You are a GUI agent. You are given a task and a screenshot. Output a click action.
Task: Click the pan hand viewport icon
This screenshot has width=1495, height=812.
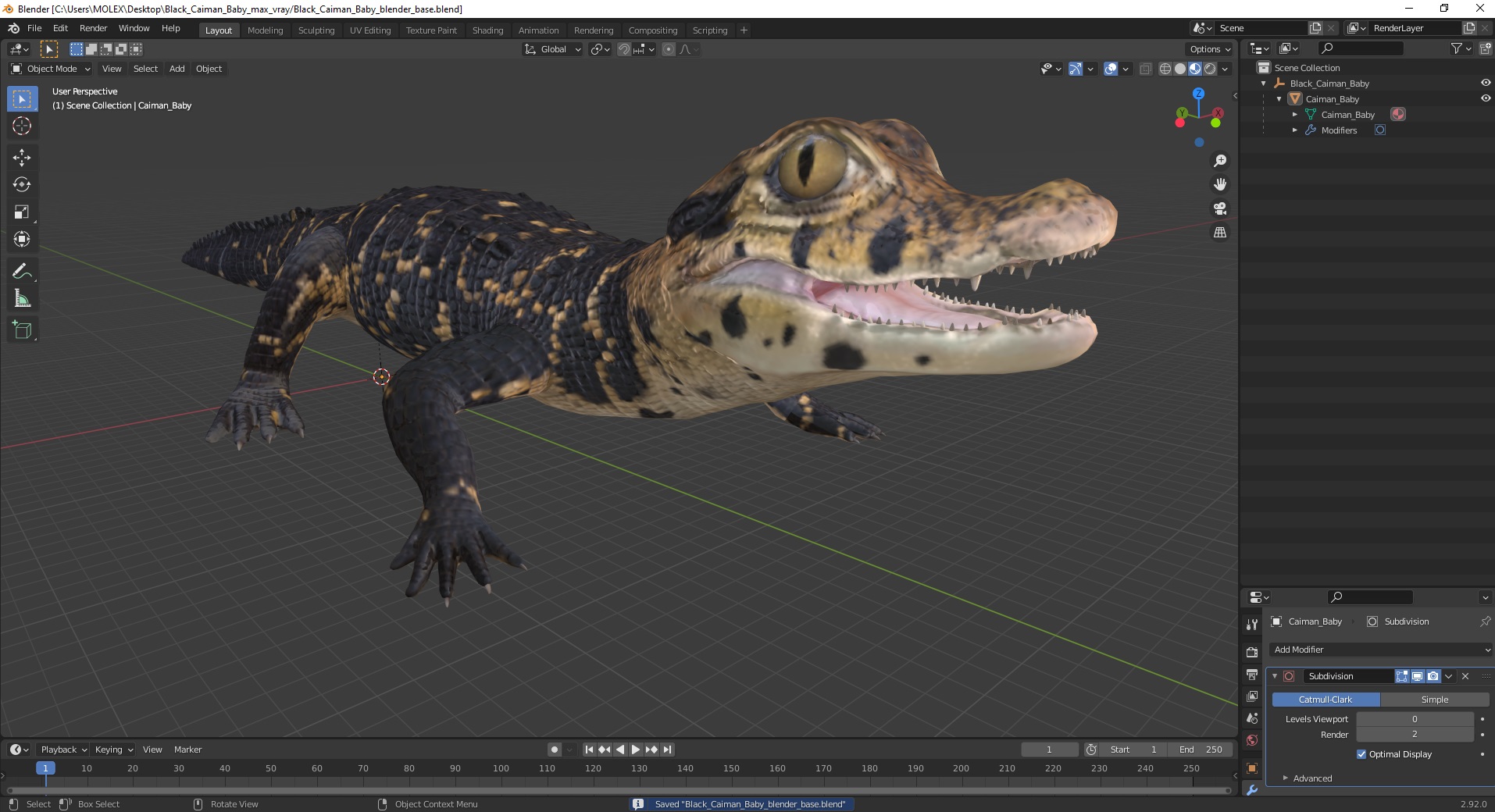1219,185
